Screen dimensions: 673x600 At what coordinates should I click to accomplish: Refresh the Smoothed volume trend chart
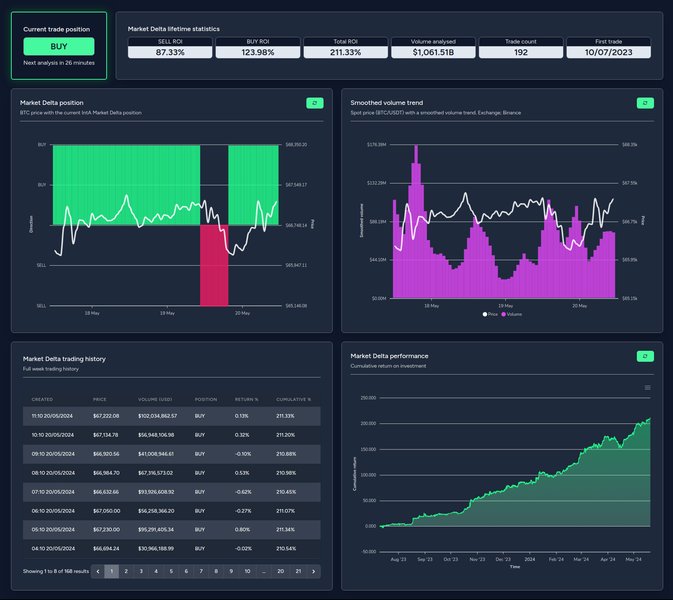pos(645,103)
